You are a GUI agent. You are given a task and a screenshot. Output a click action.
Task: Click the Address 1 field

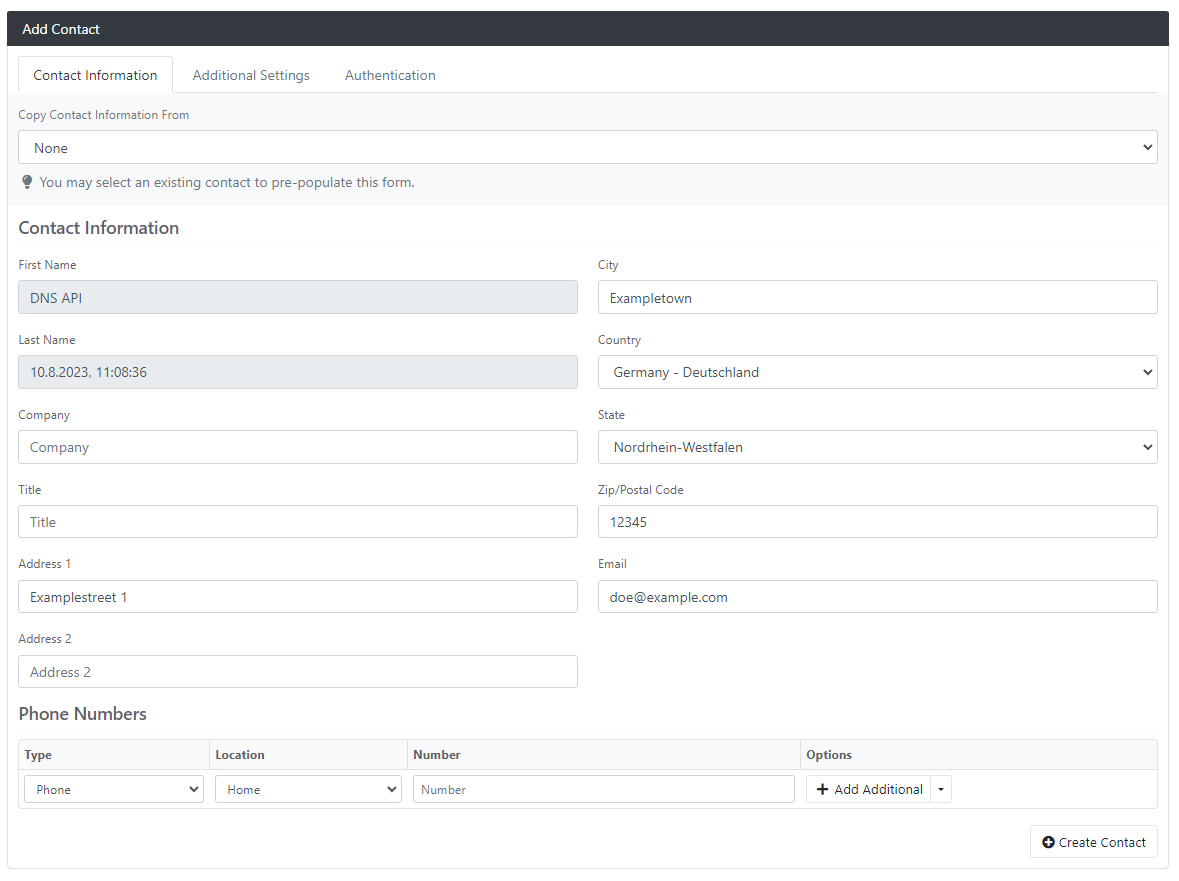click(x=298, y=597)
